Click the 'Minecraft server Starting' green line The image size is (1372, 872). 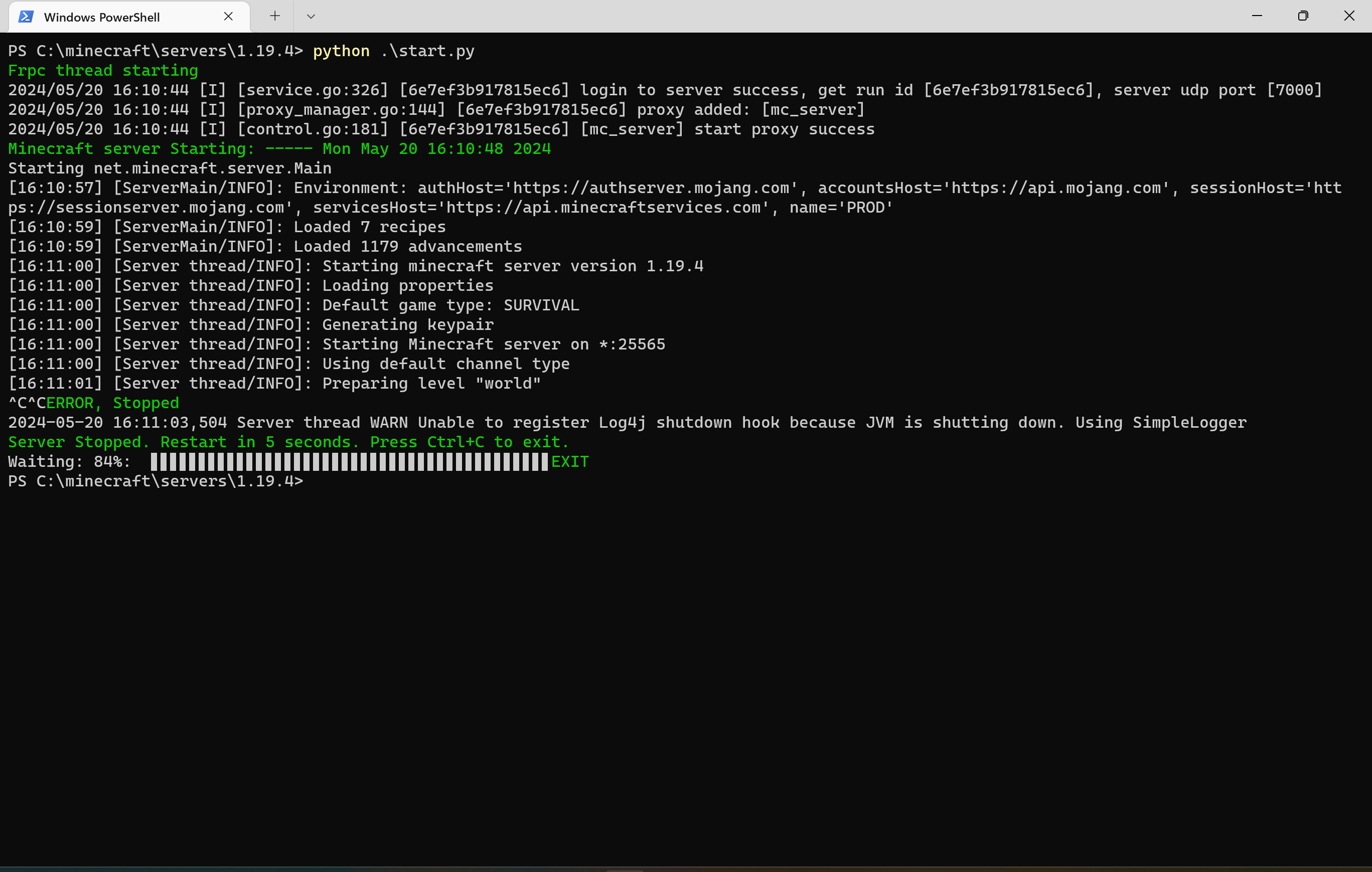click(x=280, y=148)
